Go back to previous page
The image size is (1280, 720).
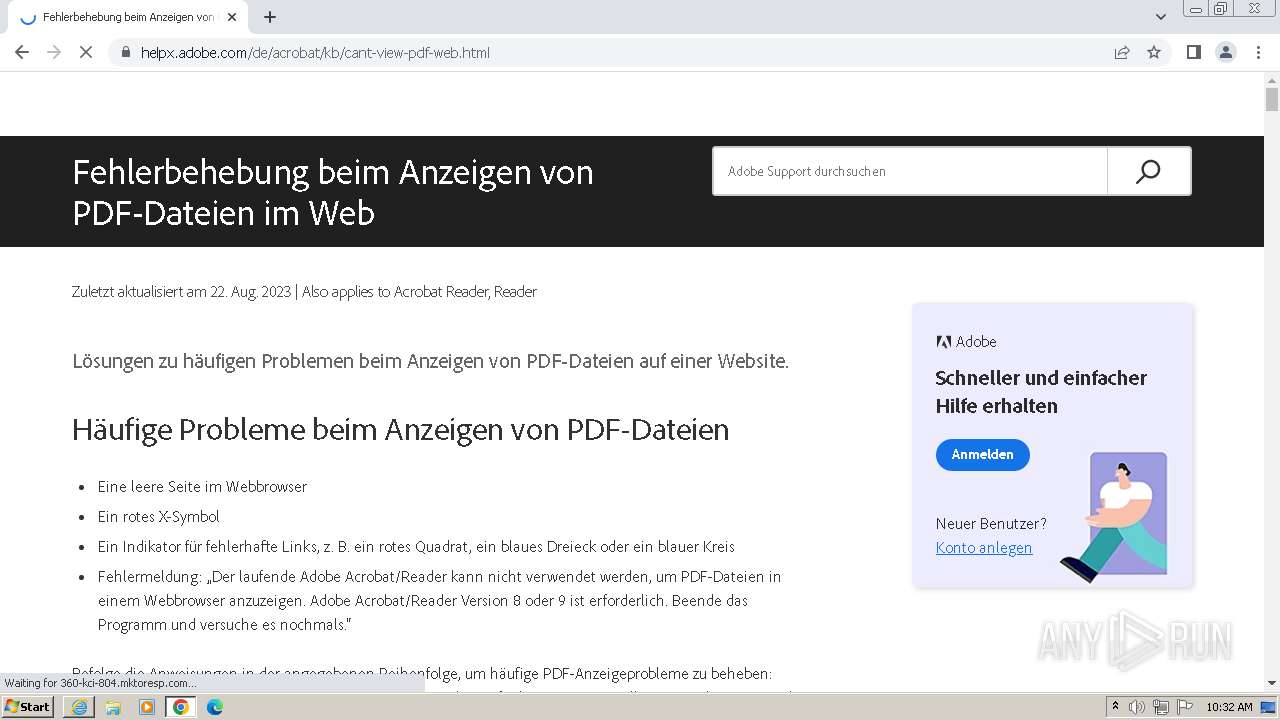point(22,52)
